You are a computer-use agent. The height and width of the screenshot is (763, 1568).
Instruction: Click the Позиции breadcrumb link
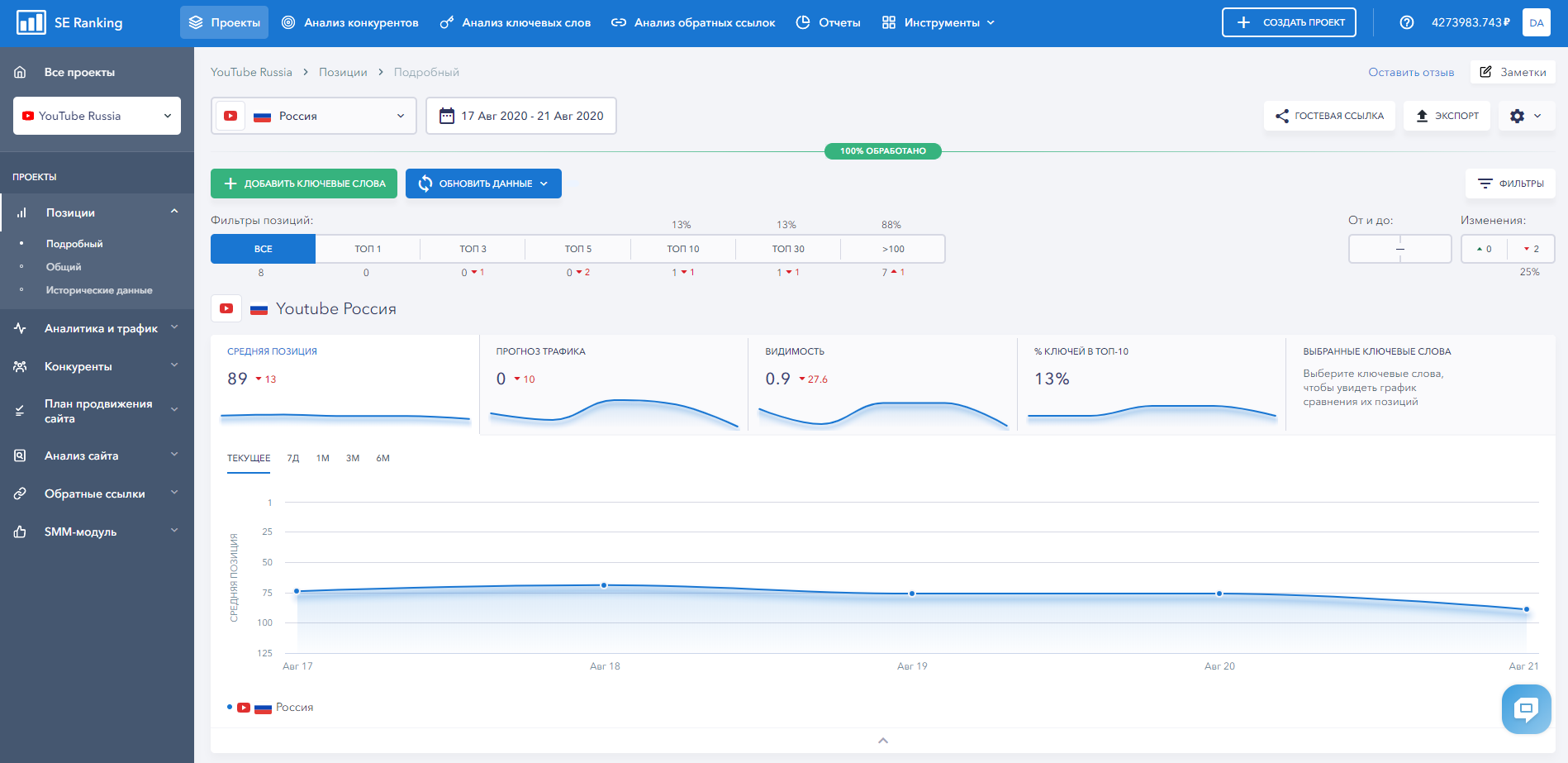[343, 72]
